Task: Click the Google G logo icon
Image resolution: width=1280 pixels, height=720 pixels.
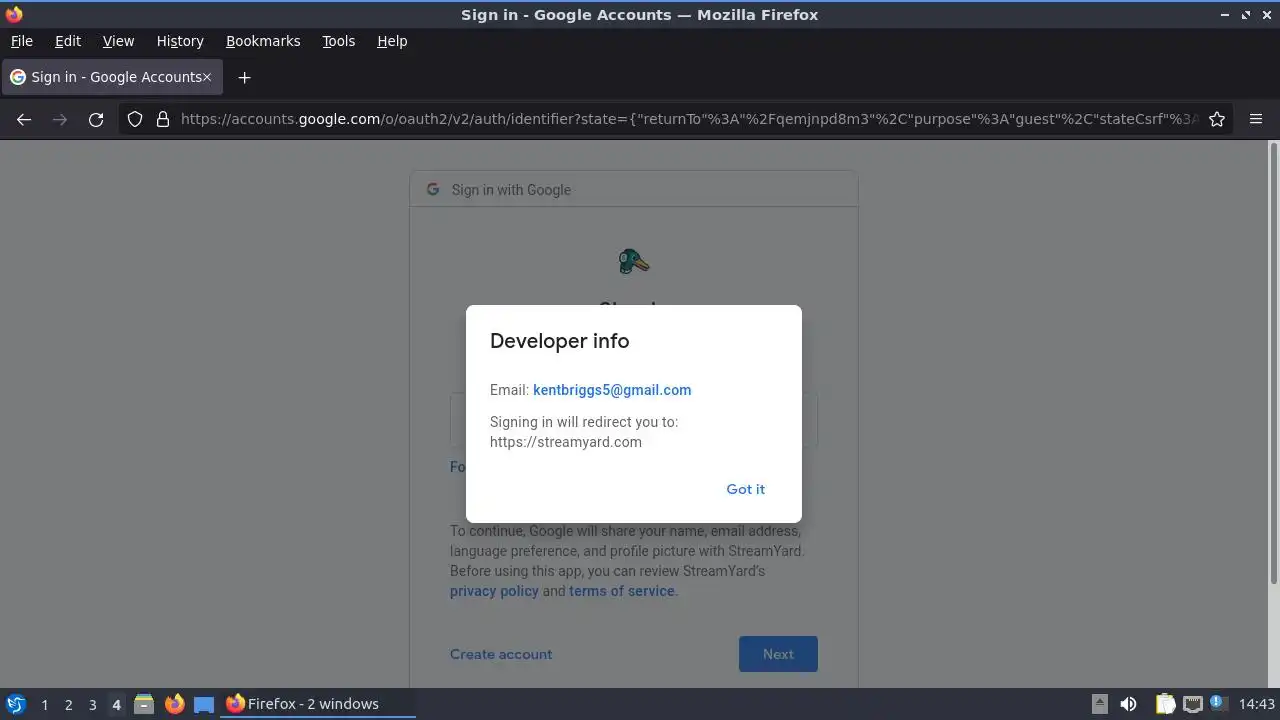Action: click(x=433, y=189)
